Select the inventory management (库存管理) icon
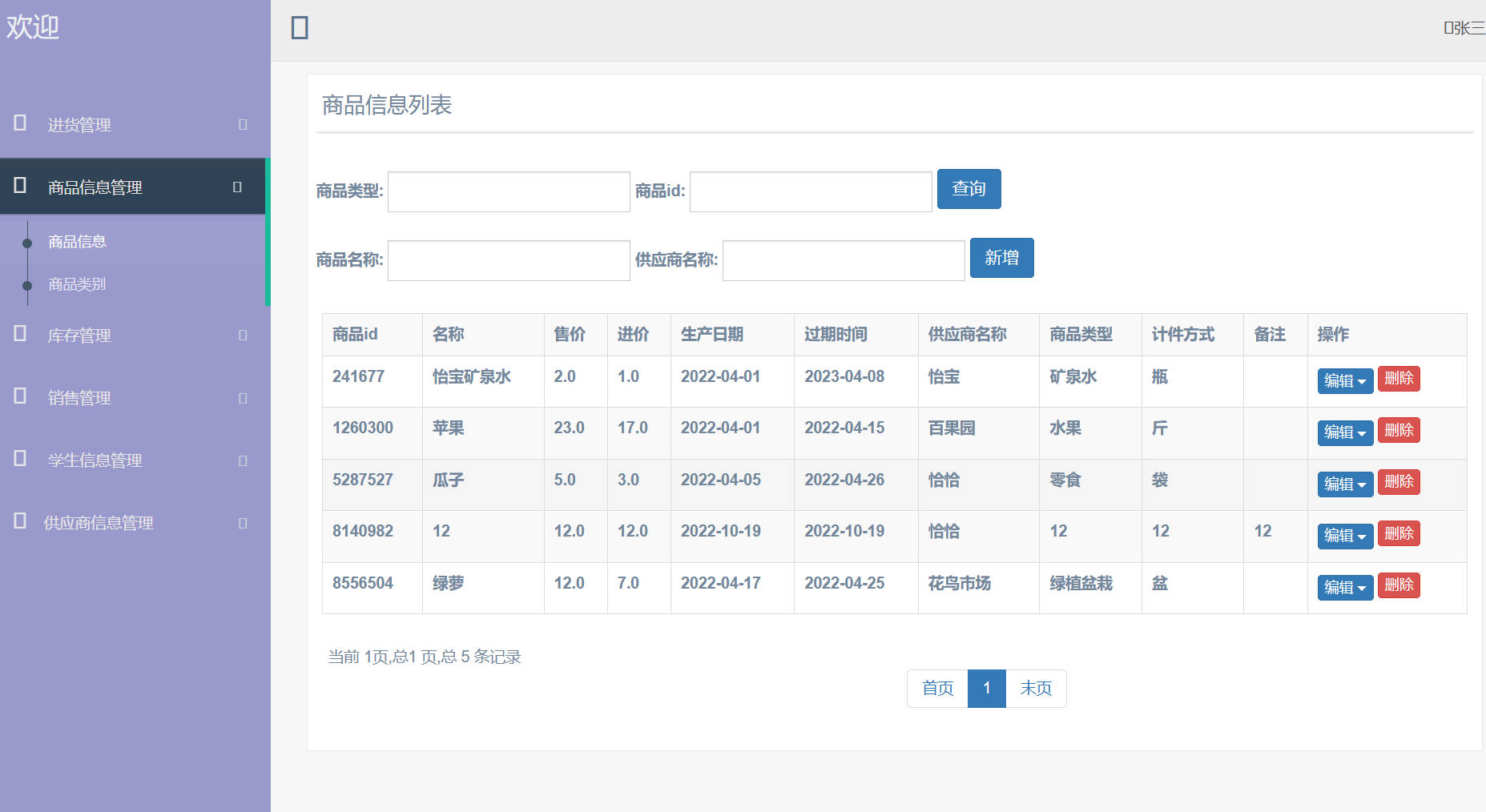 tap(19, 335)
